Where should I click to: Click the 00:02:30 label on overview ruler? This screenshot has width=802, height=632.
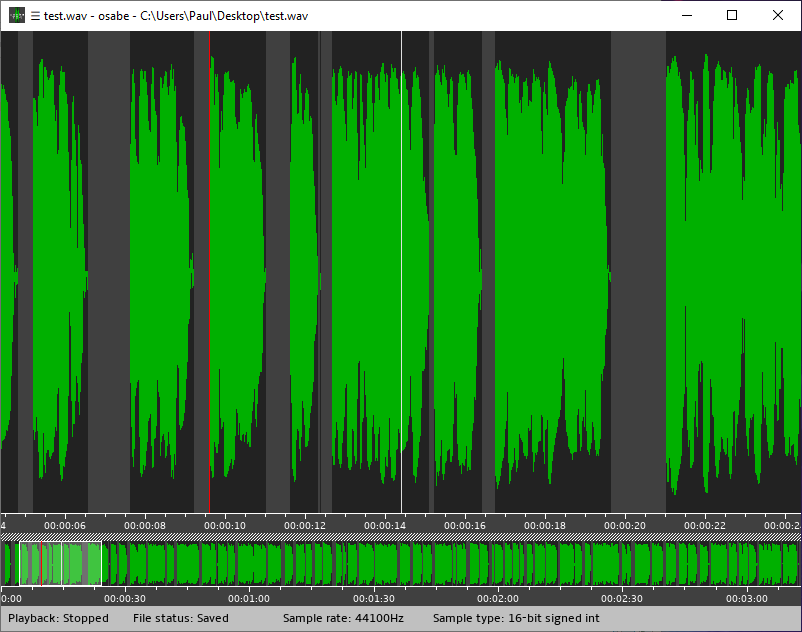(x=621, y=599)
